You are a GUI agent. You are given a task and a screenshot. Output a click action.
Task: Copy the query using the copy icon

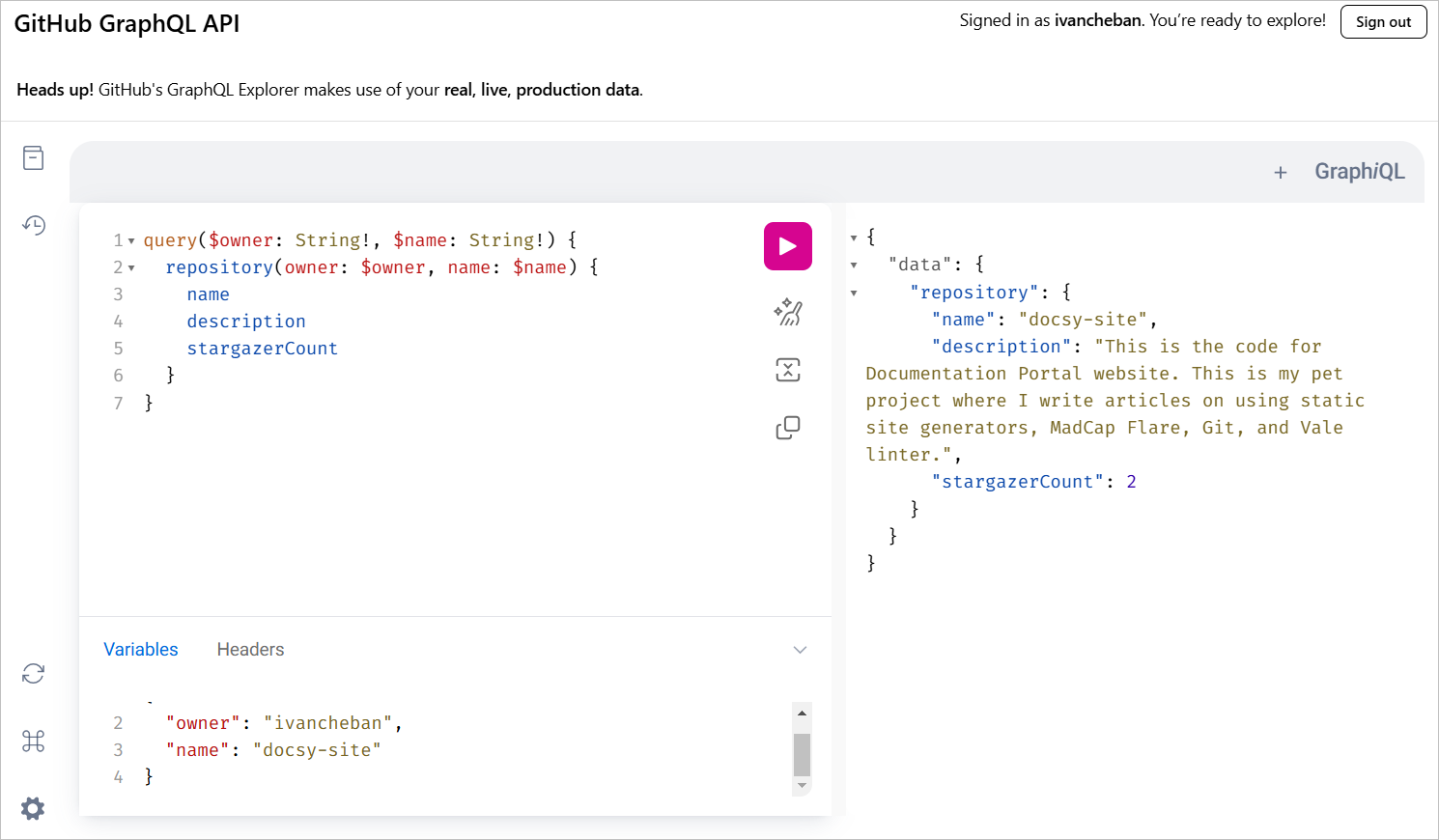pos(787,428)
